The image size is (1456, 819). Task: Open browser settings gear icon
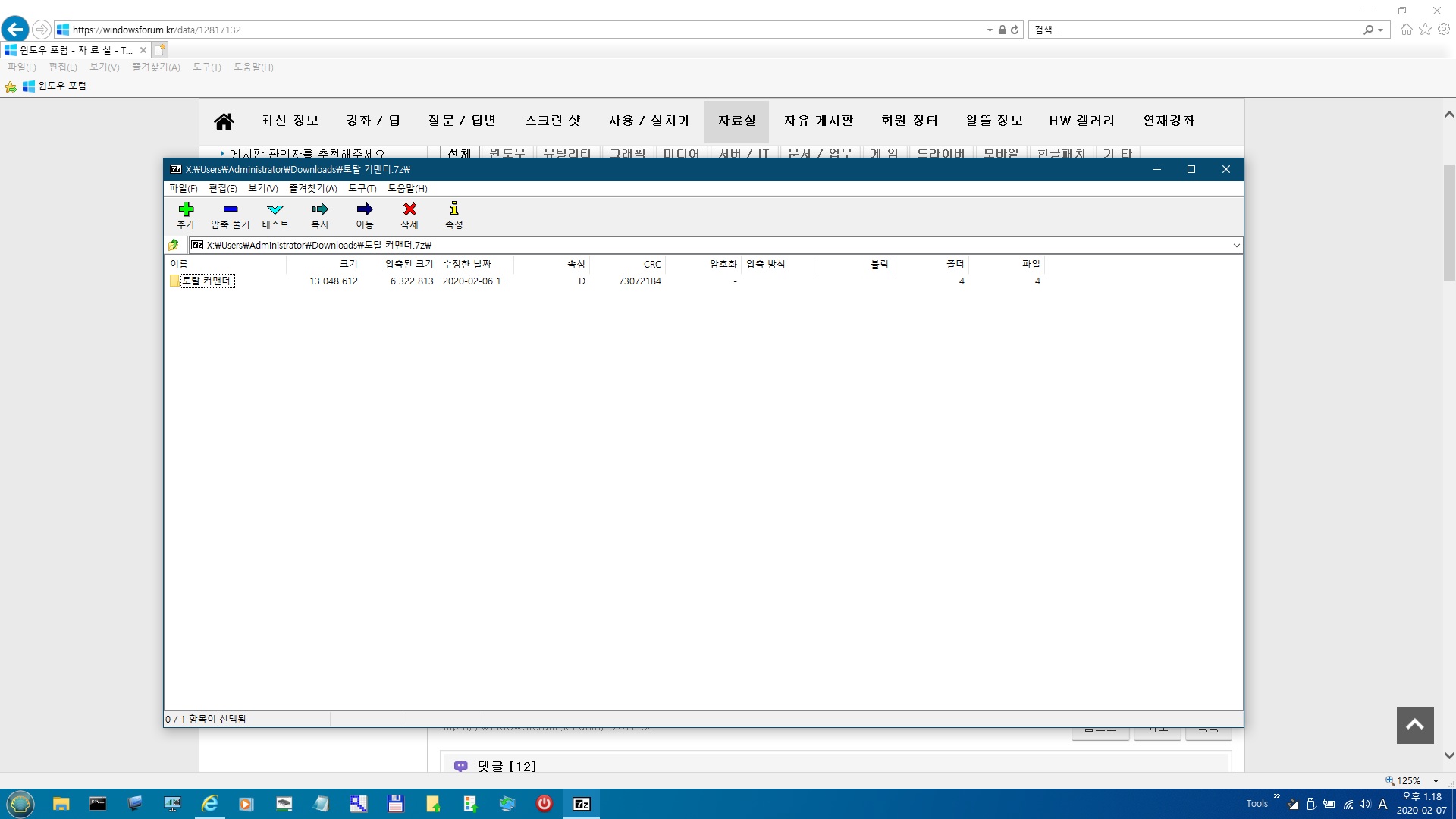(1444, 29)
